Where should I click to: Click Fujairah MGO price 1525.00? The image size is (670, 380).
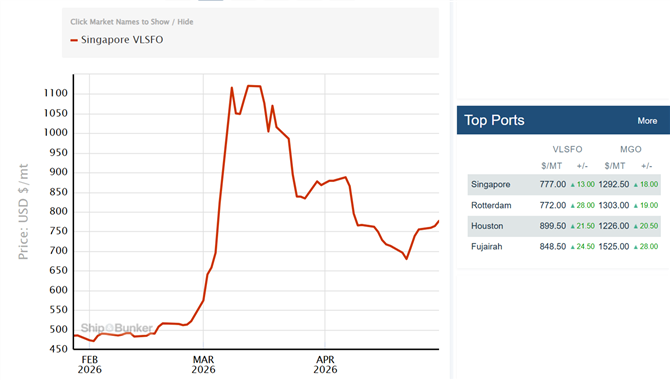coord(614,247)
